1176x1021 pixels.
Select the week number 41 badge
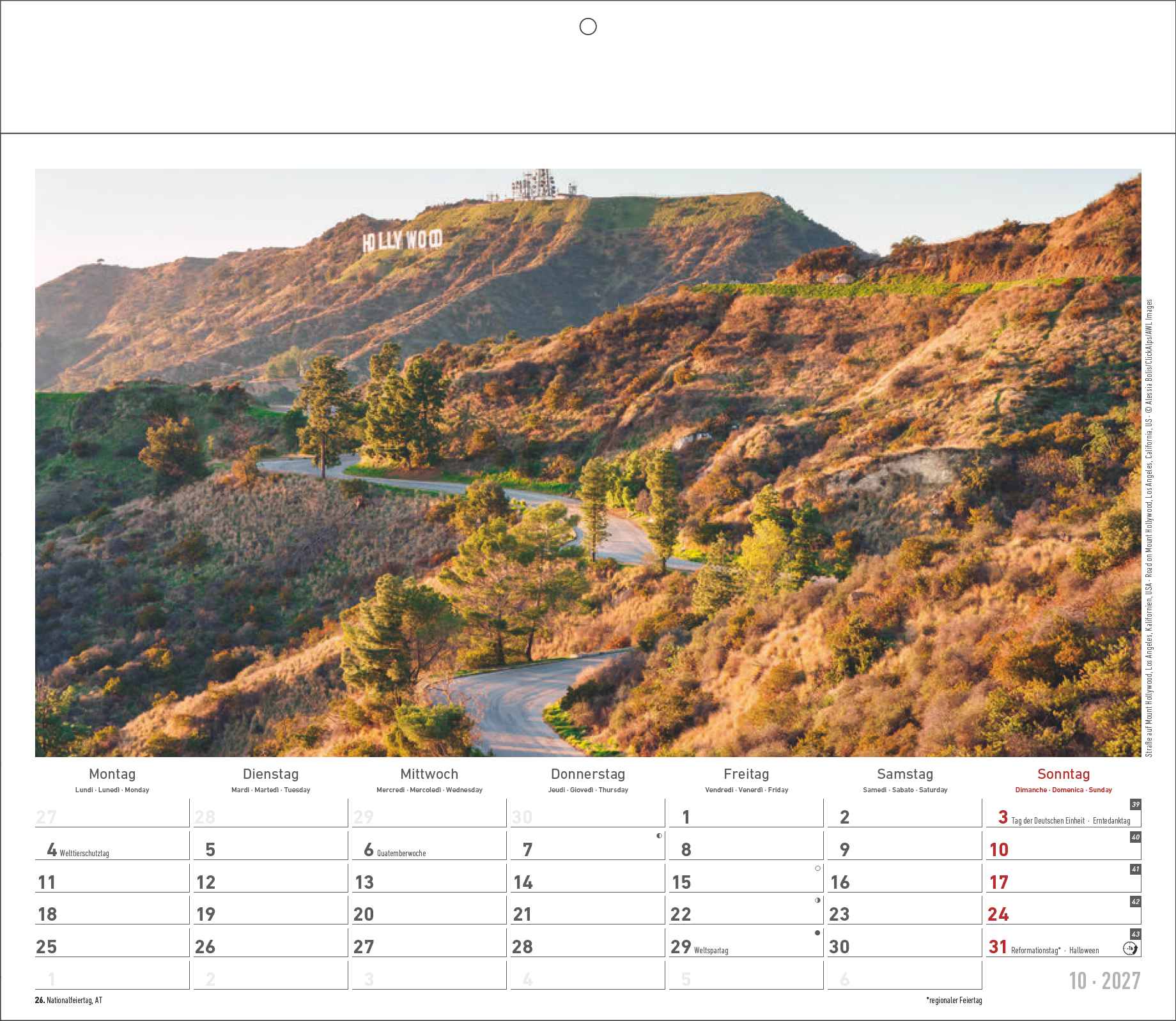coord(1135,869)
